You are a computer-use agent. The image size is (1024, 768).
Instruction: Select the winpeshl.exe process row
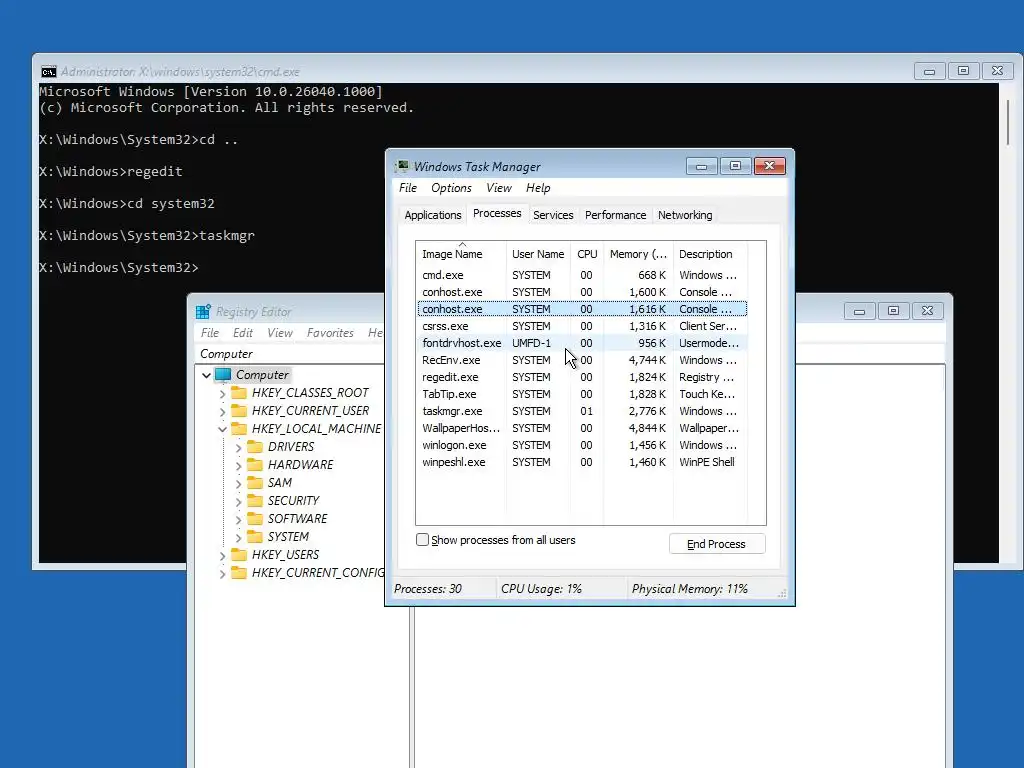tap(582, 462)
